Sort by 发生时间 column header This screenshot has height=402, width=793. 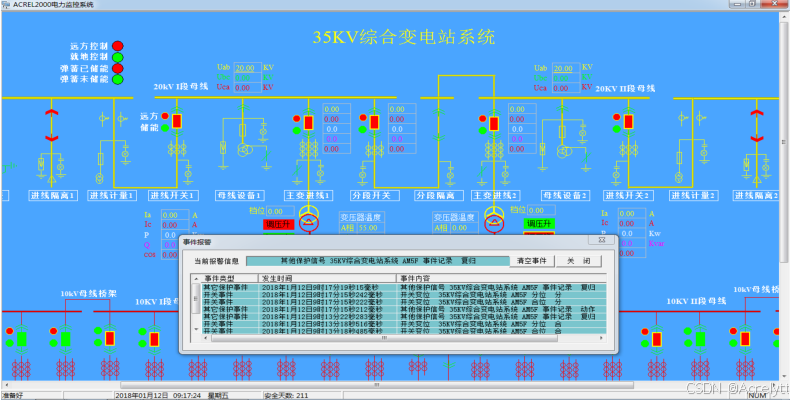327,279
